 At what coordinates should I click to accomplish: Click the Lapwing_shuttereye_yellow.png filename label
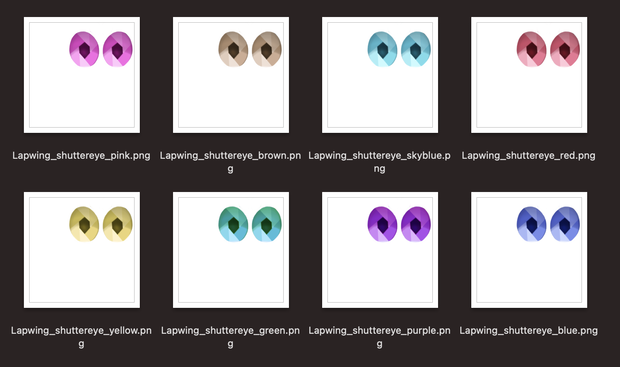81,337
